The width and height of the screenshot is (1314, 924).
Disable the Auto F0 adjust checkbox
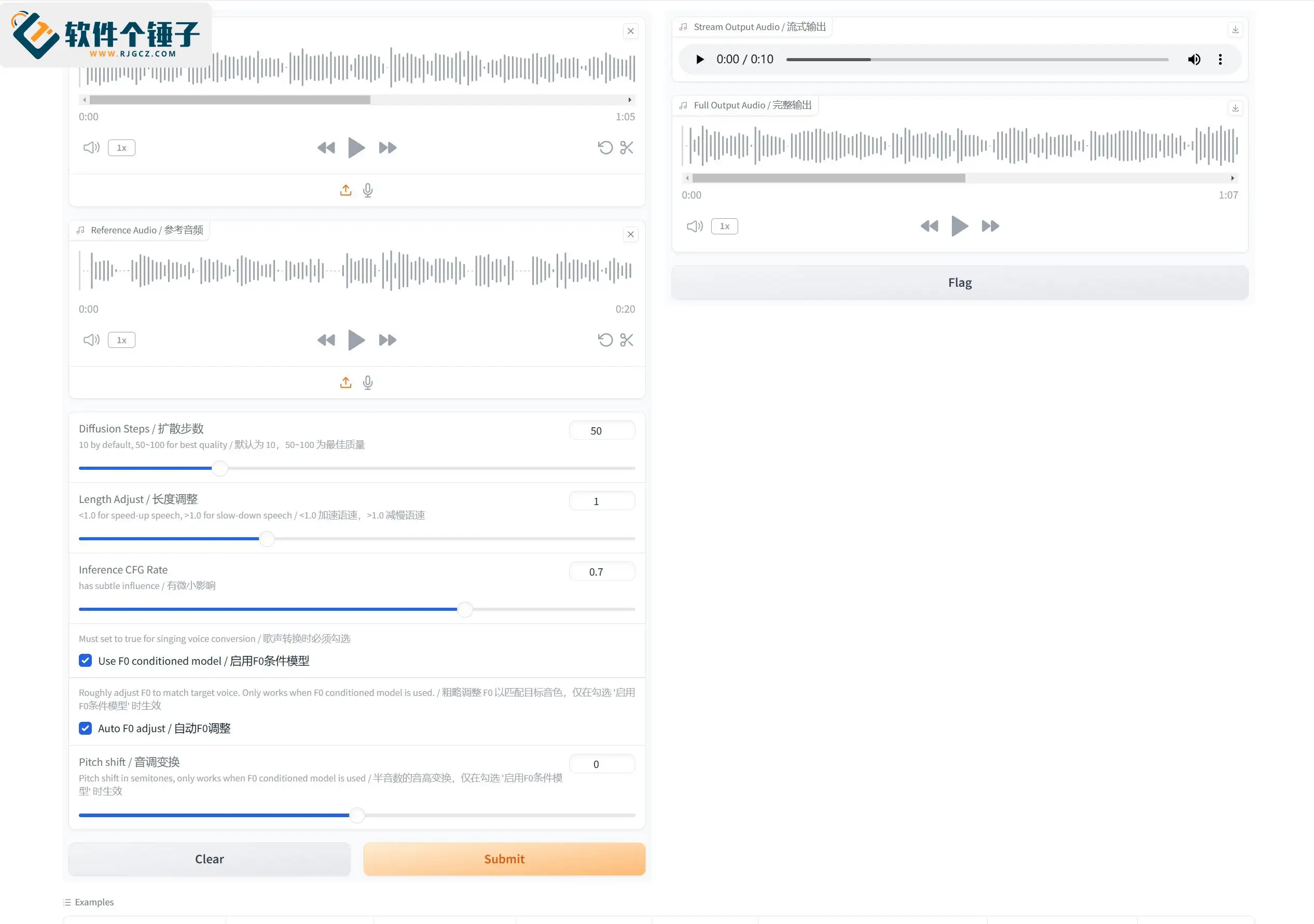click(x=85, y=729)
